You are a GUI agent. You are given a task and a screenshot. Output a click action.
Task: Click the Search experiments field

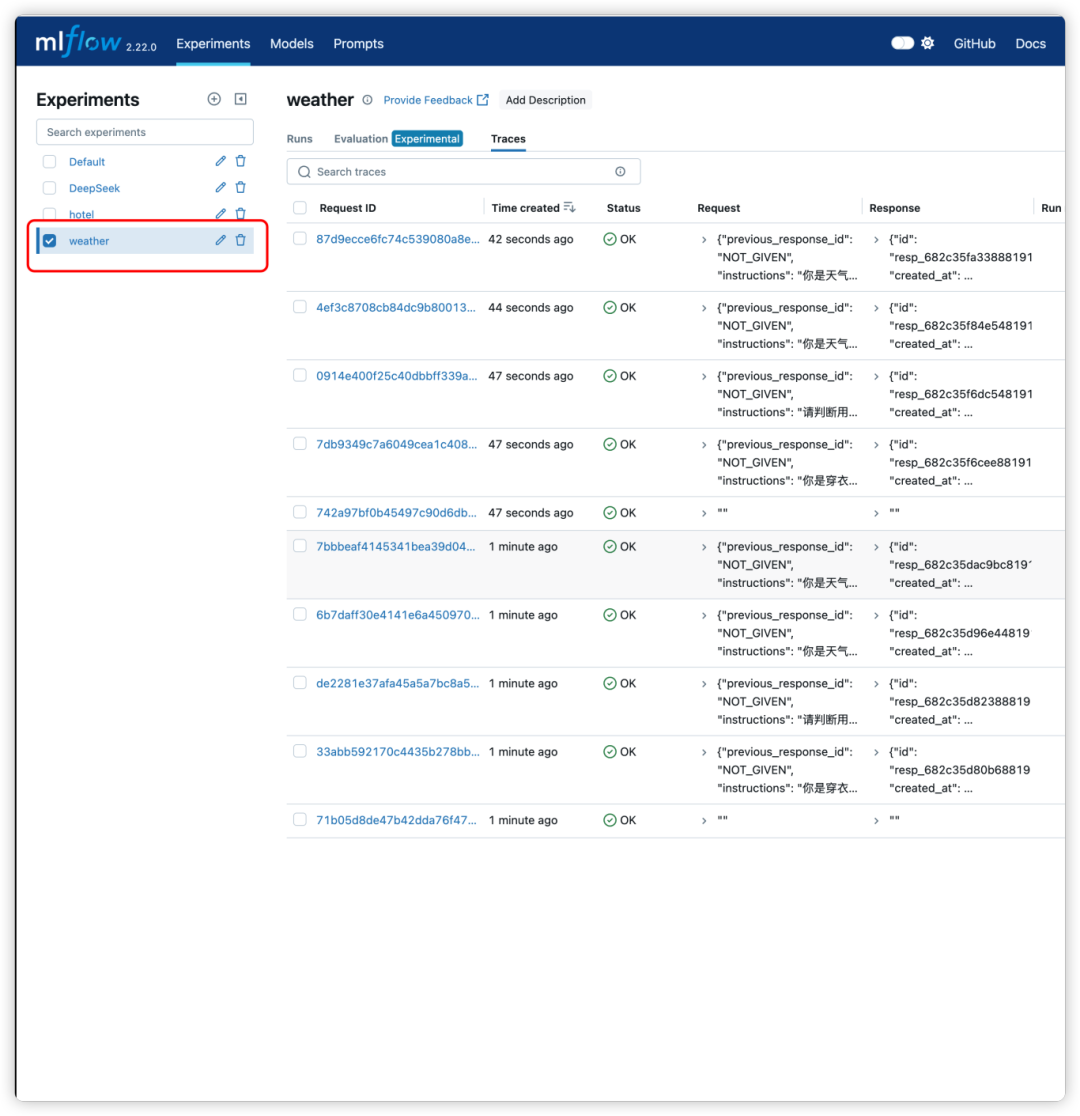click(x=145, y=132)
